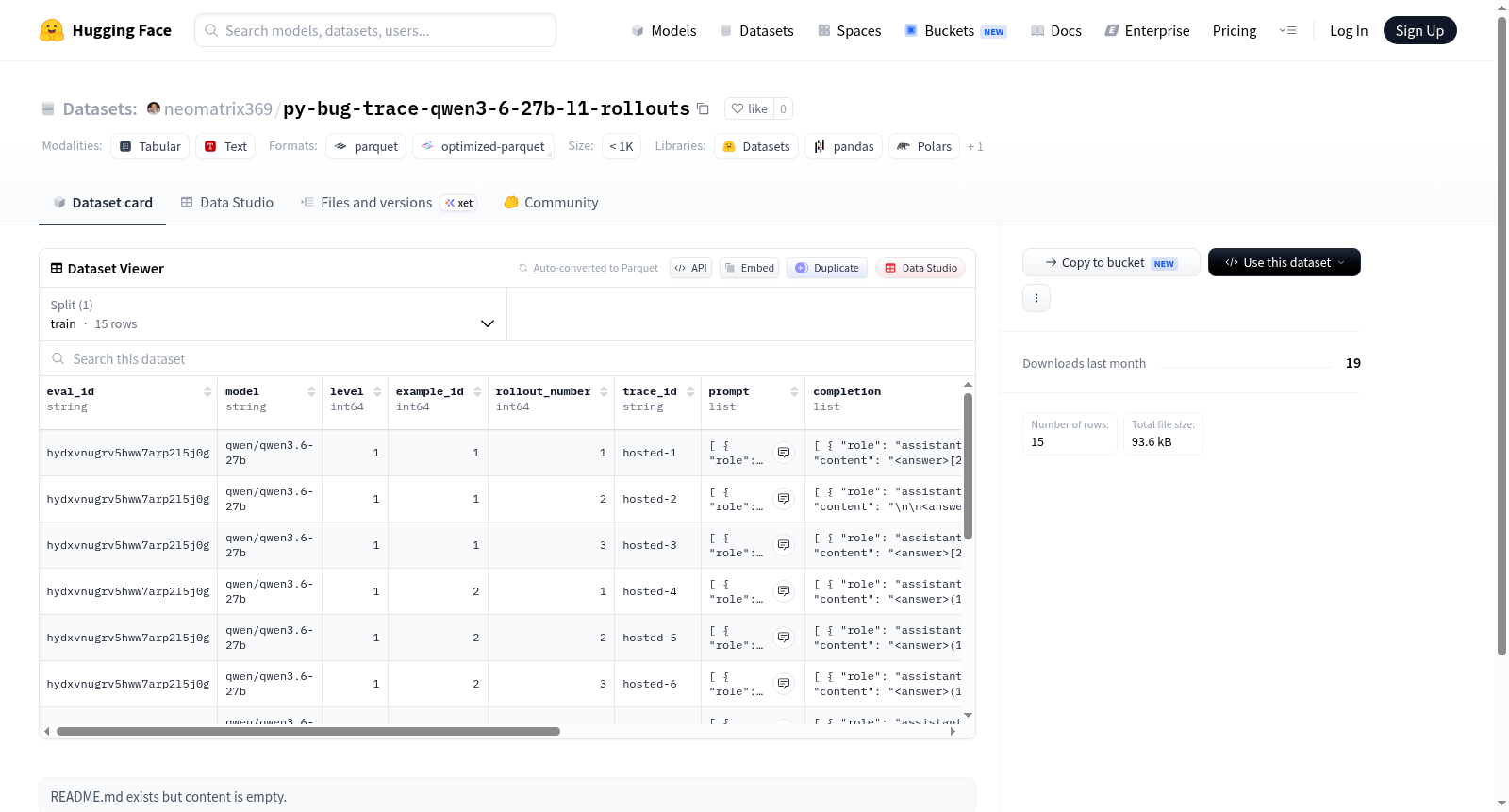Viewport: 1509px width, 812px height.
Task: Filter by the pandas library tag
Action: [843, 146]
